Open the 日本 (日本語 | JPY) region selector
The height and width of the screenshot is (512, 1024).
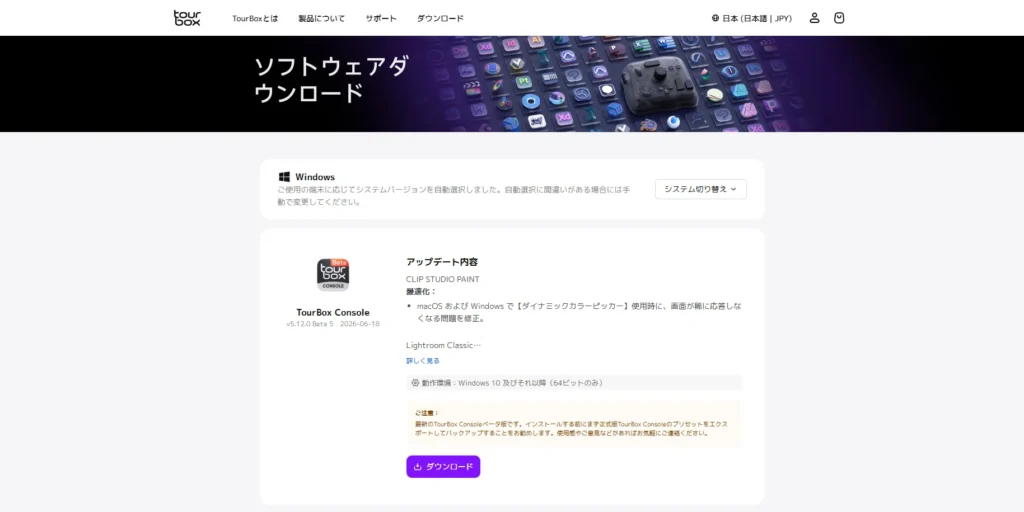[x=752, y=18]
